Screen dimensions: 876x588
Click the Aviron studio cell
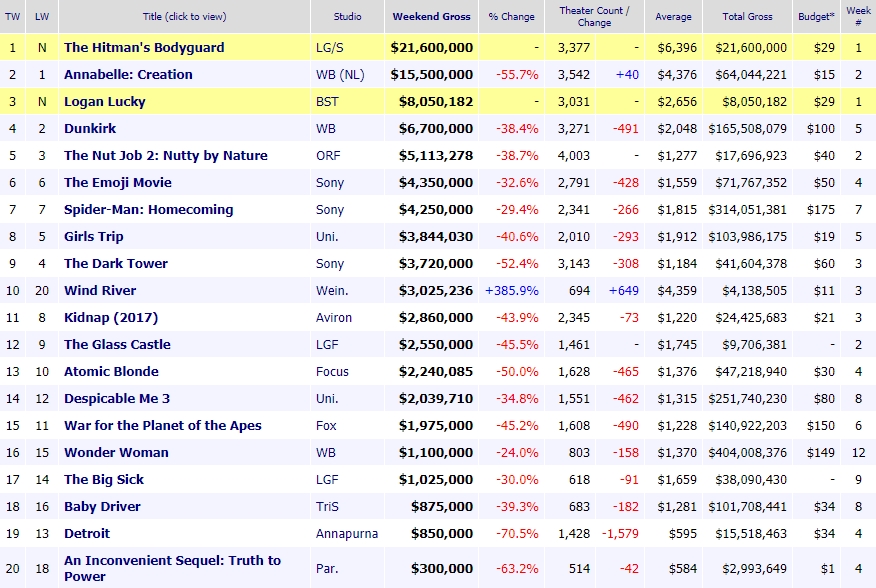click(334, 317)
